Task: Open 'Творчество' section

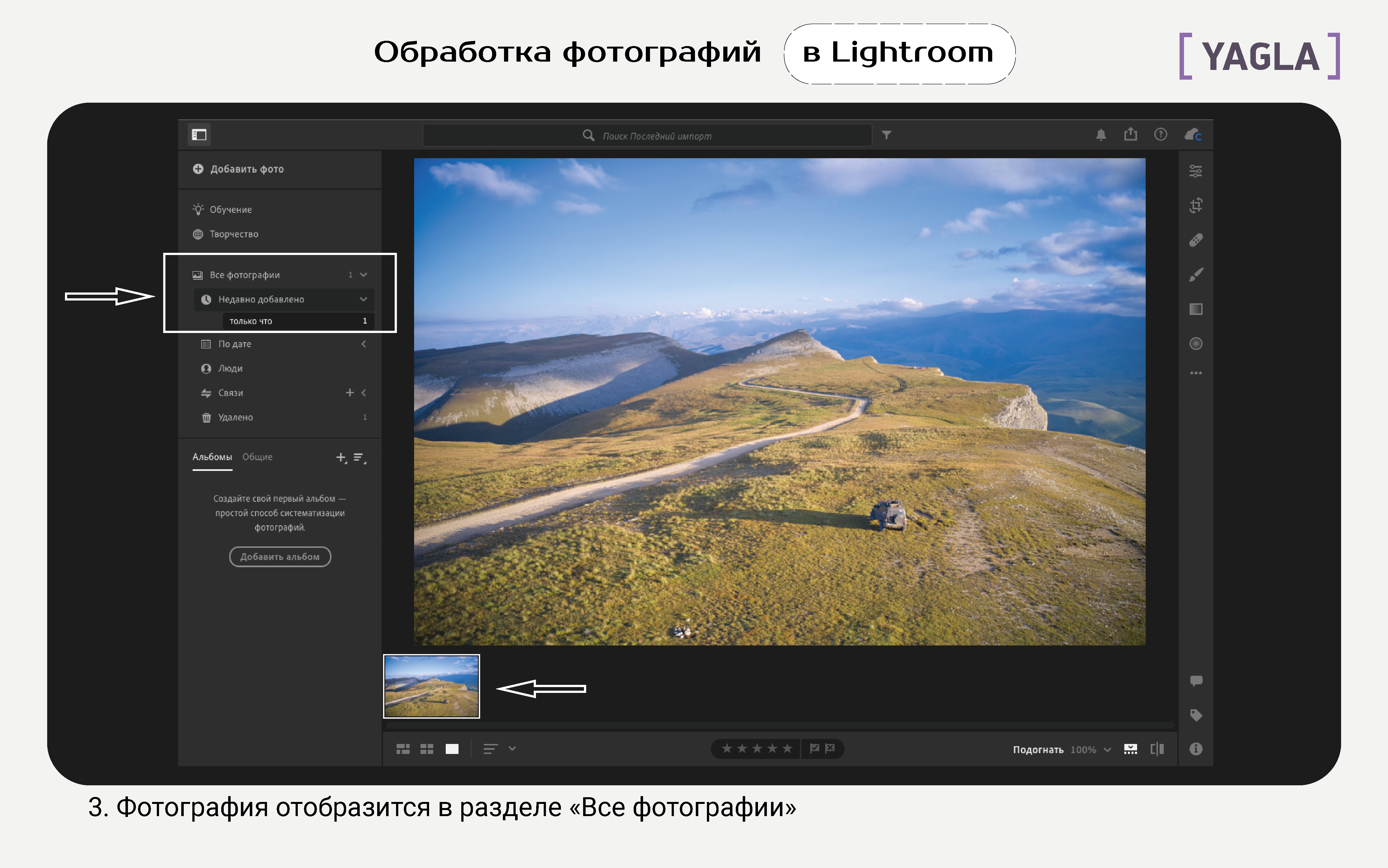Action: (226, 234)
